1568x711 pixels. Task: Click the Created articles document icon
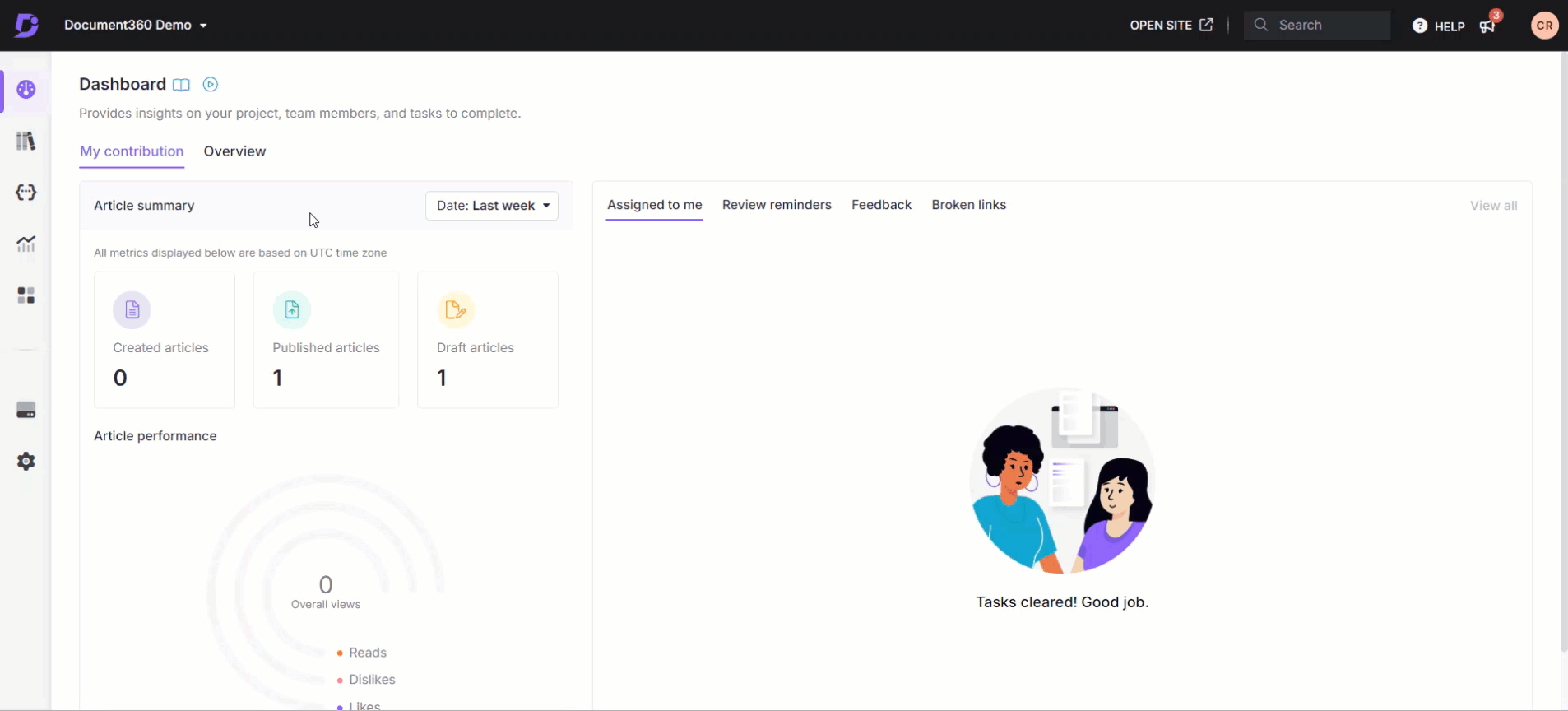click(132, 310)
